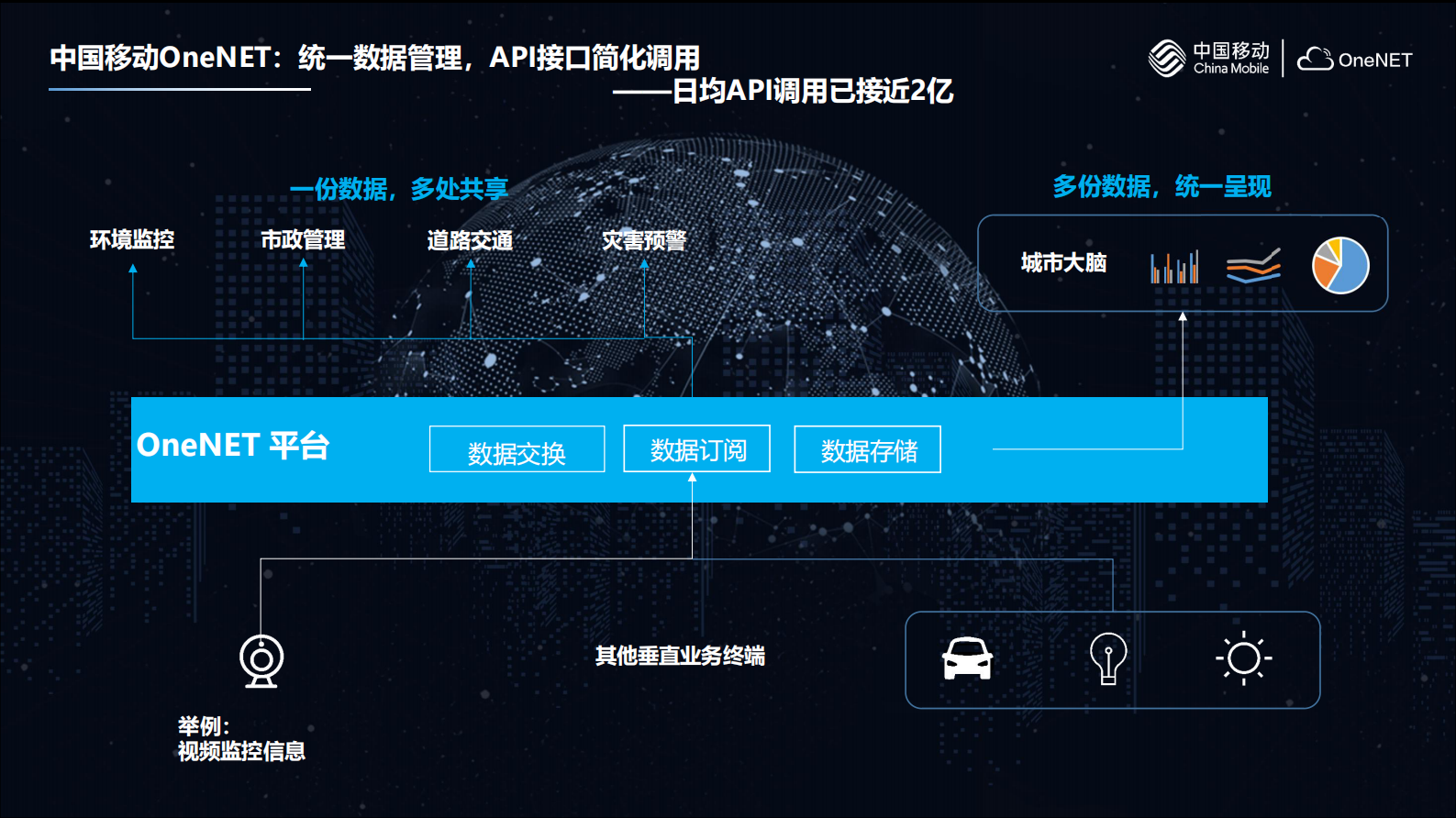Click the 数据存储 box
Screen dimensions: 1456x818
[867, 449]
